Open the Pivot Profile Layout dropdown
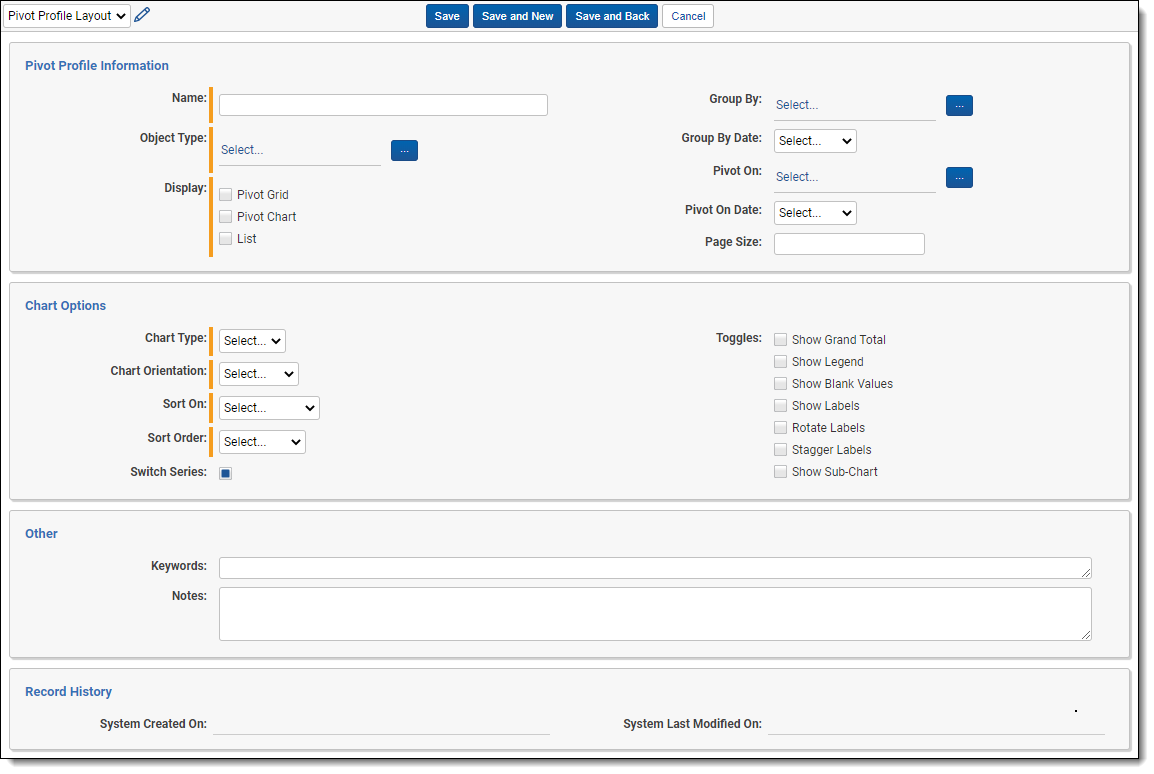This screenshot has height=774, width=1154. 67,16
